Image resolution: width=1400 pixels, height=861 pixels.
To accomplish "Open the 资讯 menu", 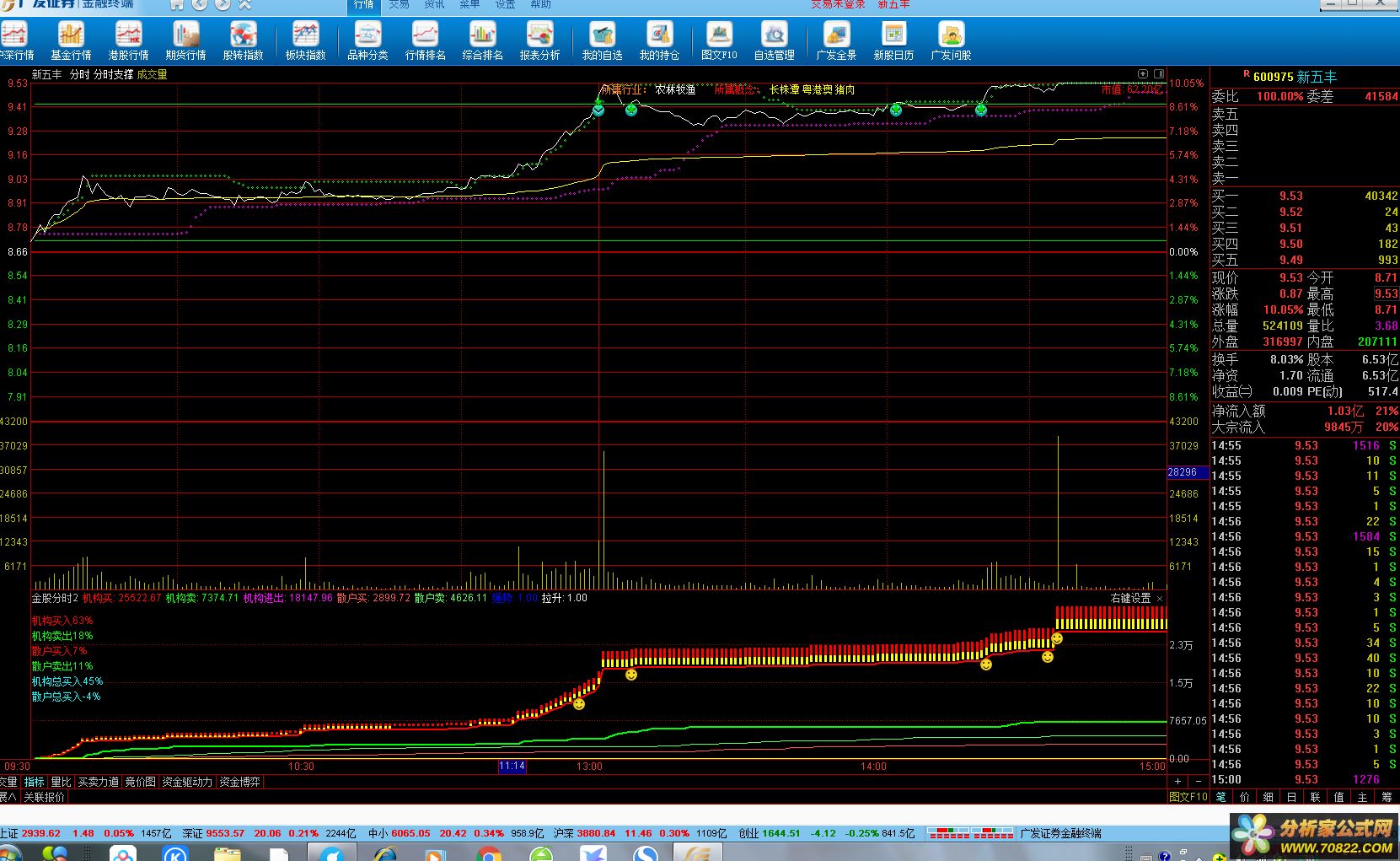I will 435,4.
